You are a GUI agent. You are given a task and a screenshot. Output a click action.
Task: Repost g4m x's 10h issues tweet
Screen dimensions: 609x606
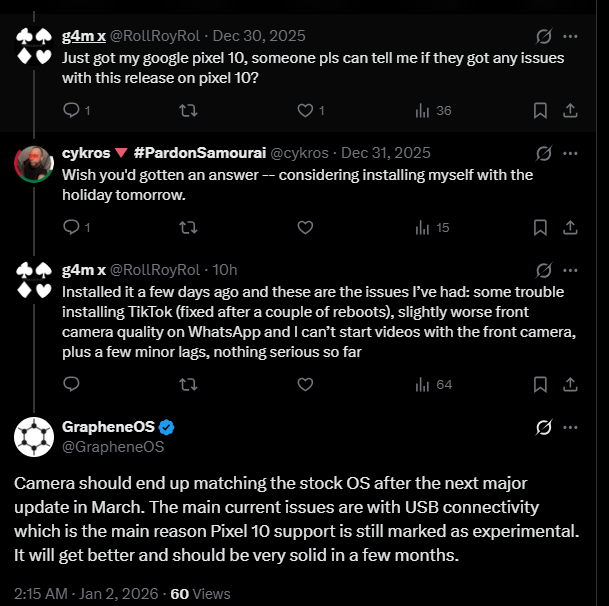(x=187, y=384)
